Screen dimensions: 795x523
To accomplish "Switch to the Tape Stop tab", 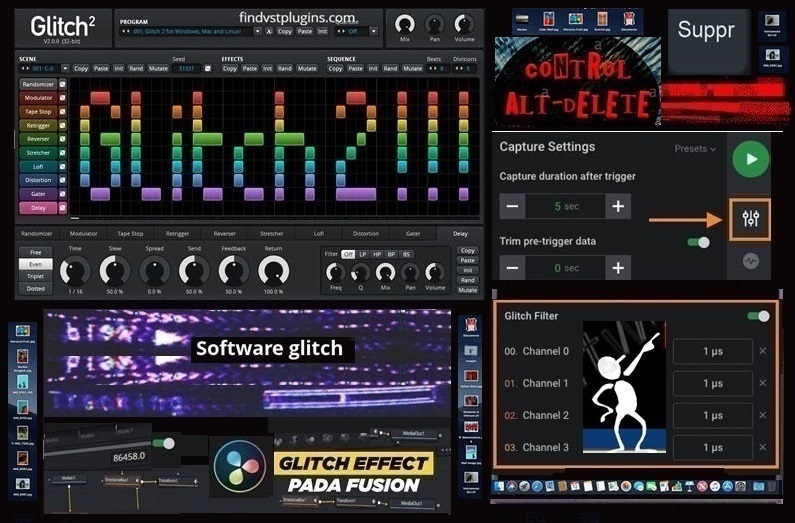I will 130,234.
